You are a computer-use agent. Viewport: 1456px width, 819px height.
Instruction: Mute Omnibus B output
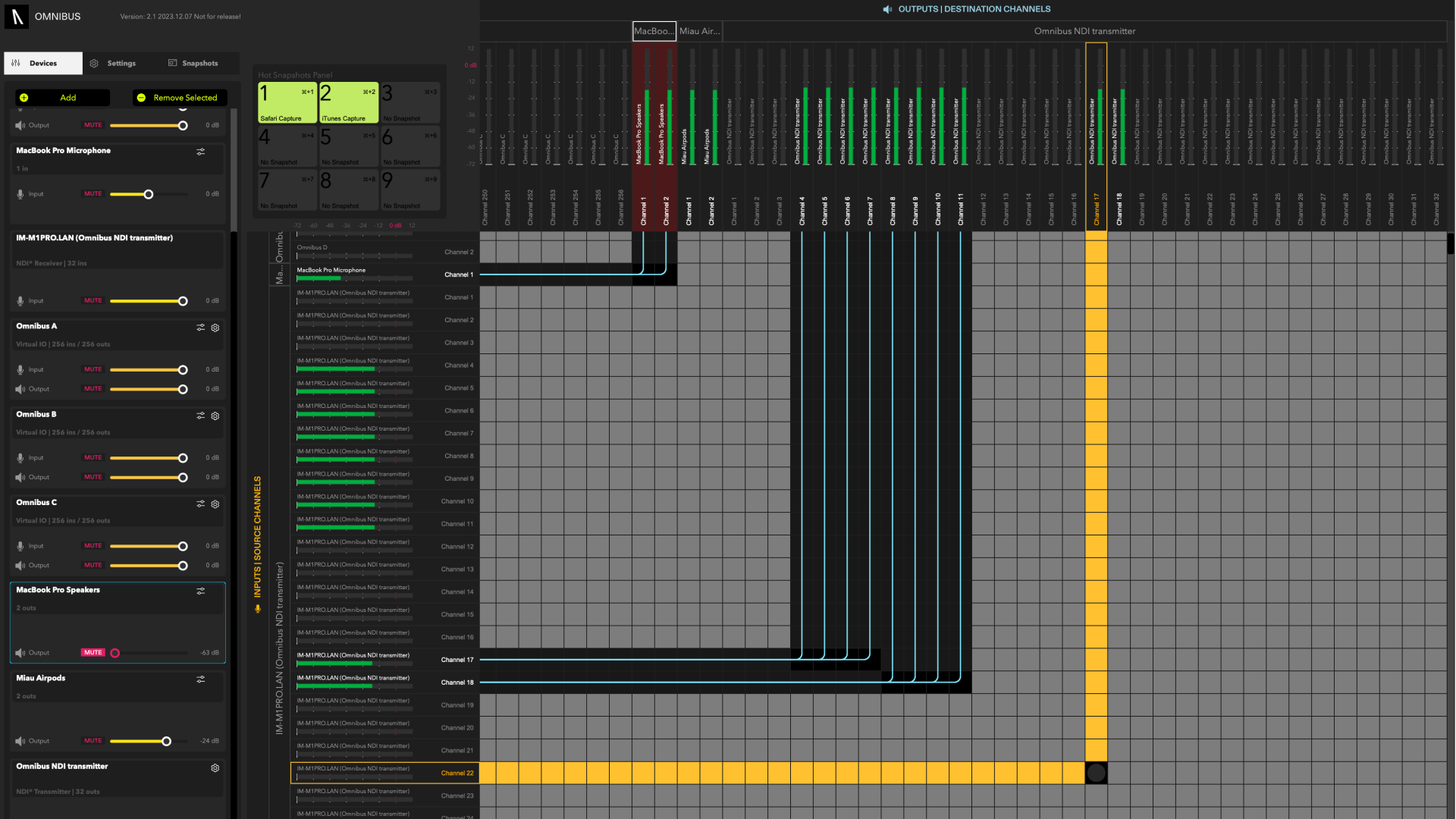coord(93,477)
